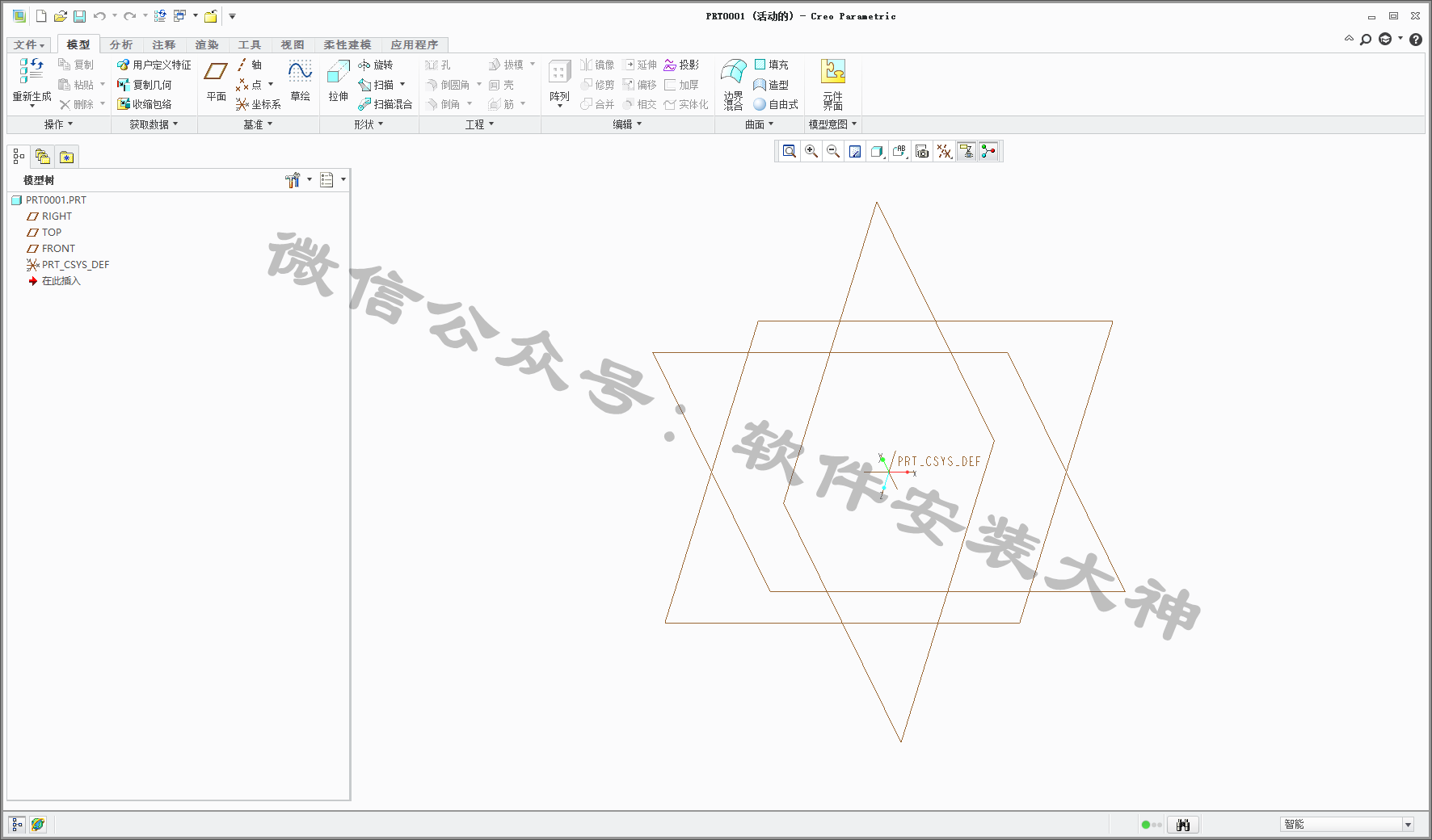Save the model with the disk icon
The width and height of the screenshot is (1432, 840).
(79, 16)
